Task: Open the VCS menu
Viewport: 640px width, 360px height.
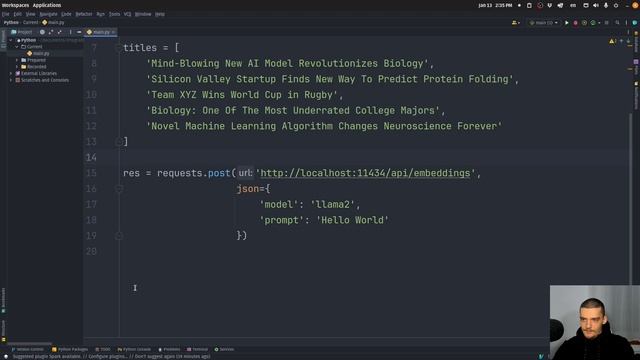Action: [127, 14]
